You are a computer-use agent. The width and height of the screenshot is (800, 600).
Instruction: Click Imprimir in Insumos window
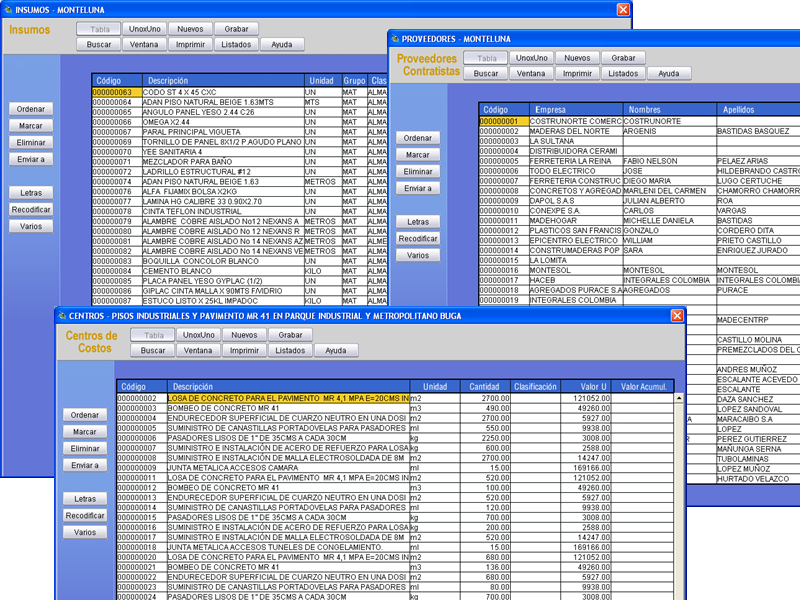click(190, 44)
